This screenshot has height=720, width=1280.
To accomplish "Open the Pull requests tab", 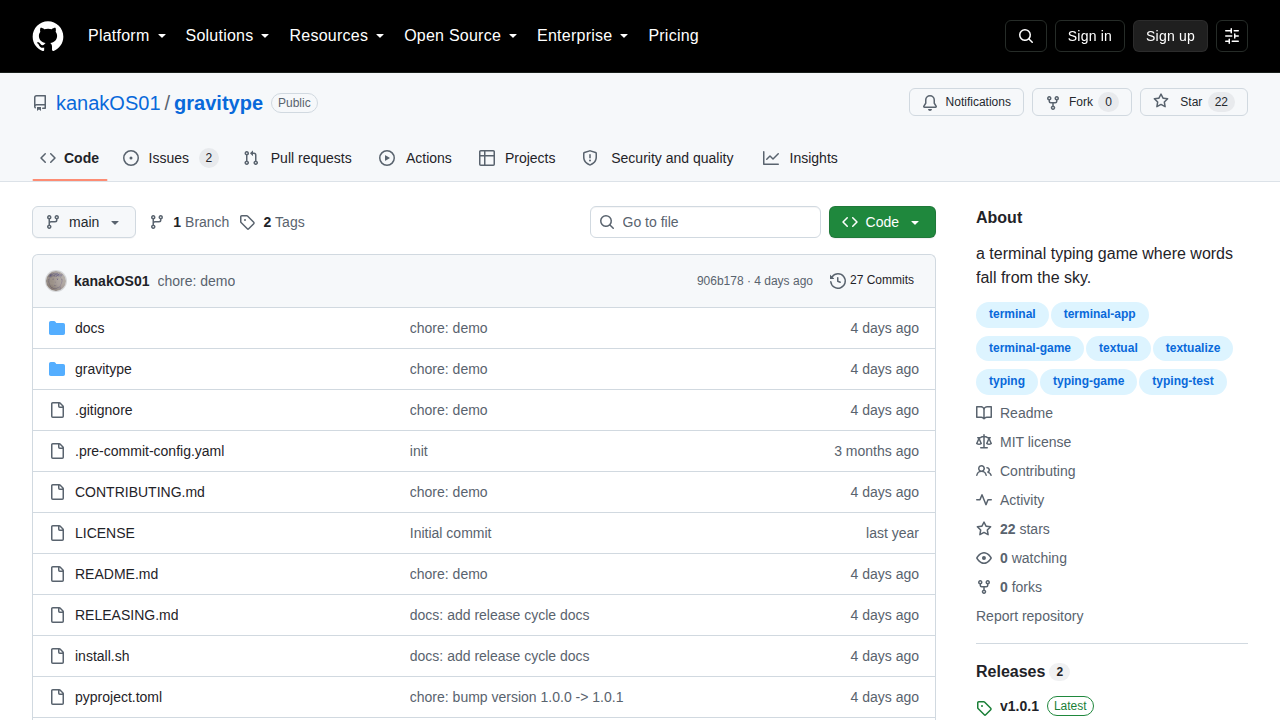I will point(298,158).
